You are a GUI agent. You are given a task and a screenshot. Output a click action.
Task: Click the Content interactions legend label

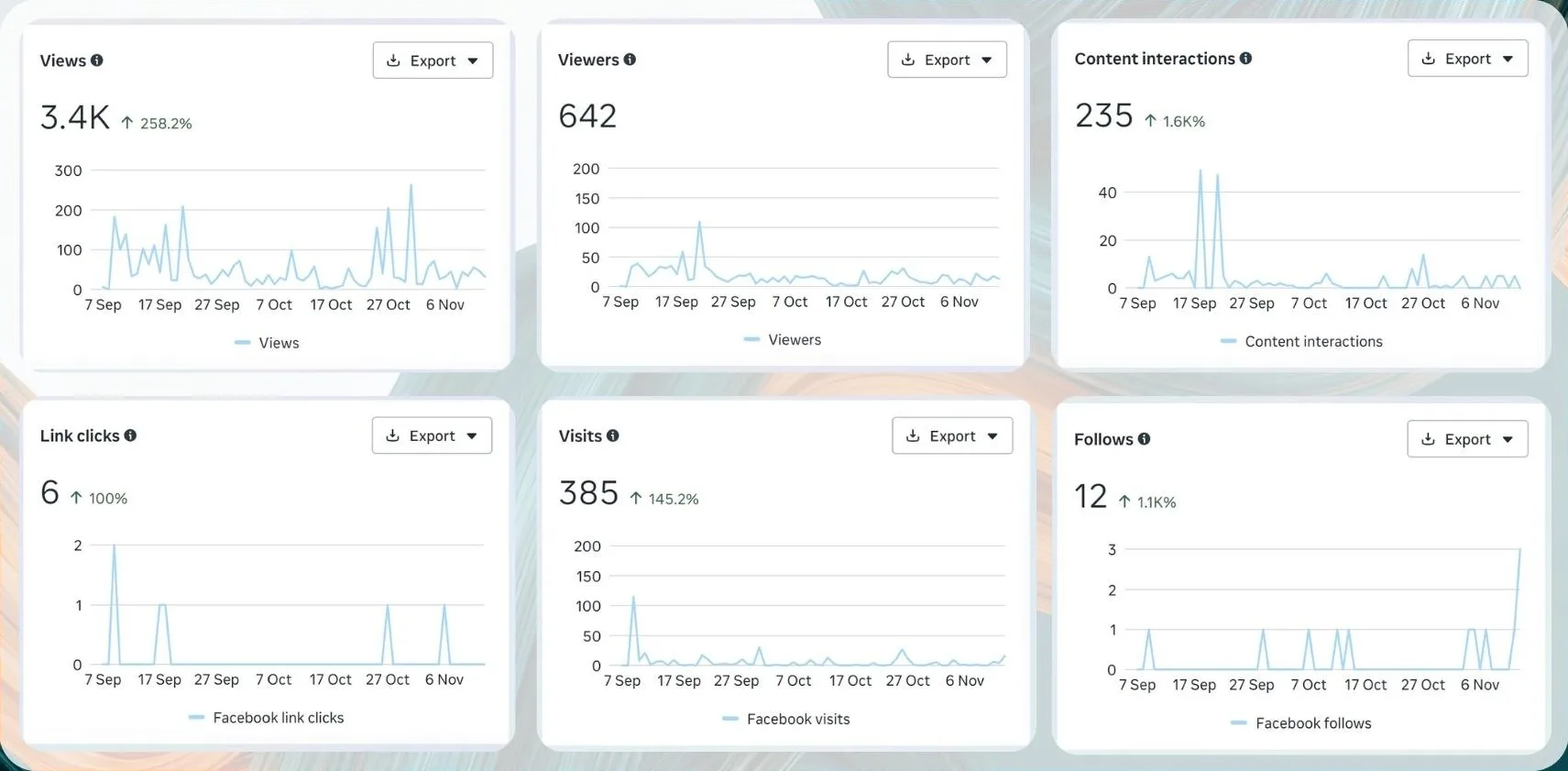tap(1313, 342)
